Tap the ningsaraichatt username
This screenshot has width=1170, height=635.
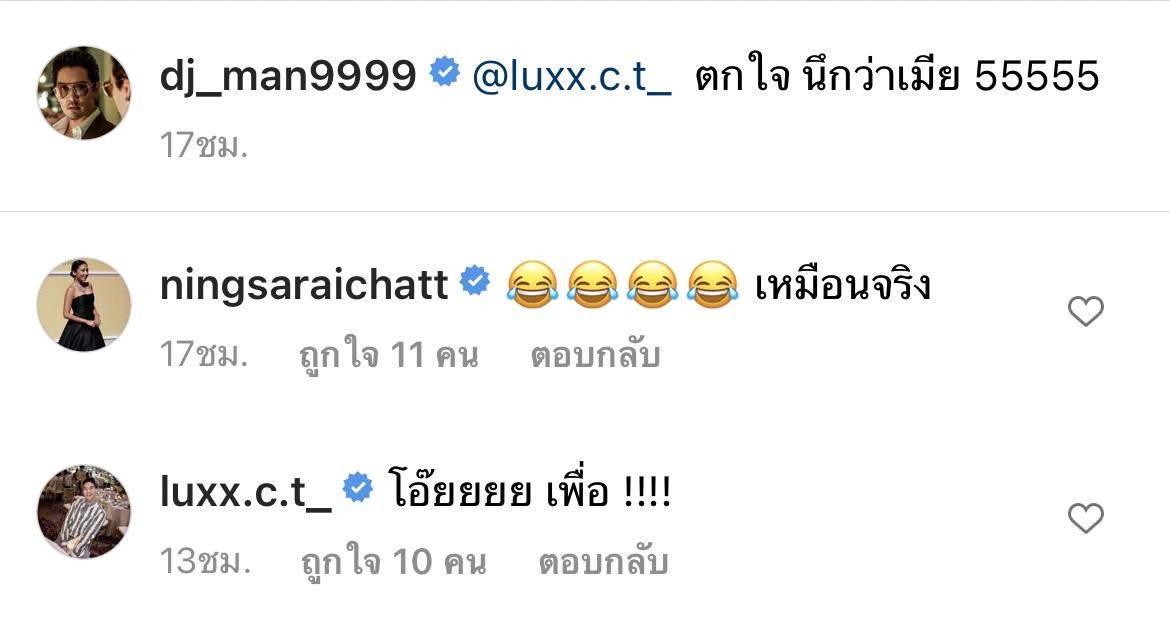coord(304,286)
